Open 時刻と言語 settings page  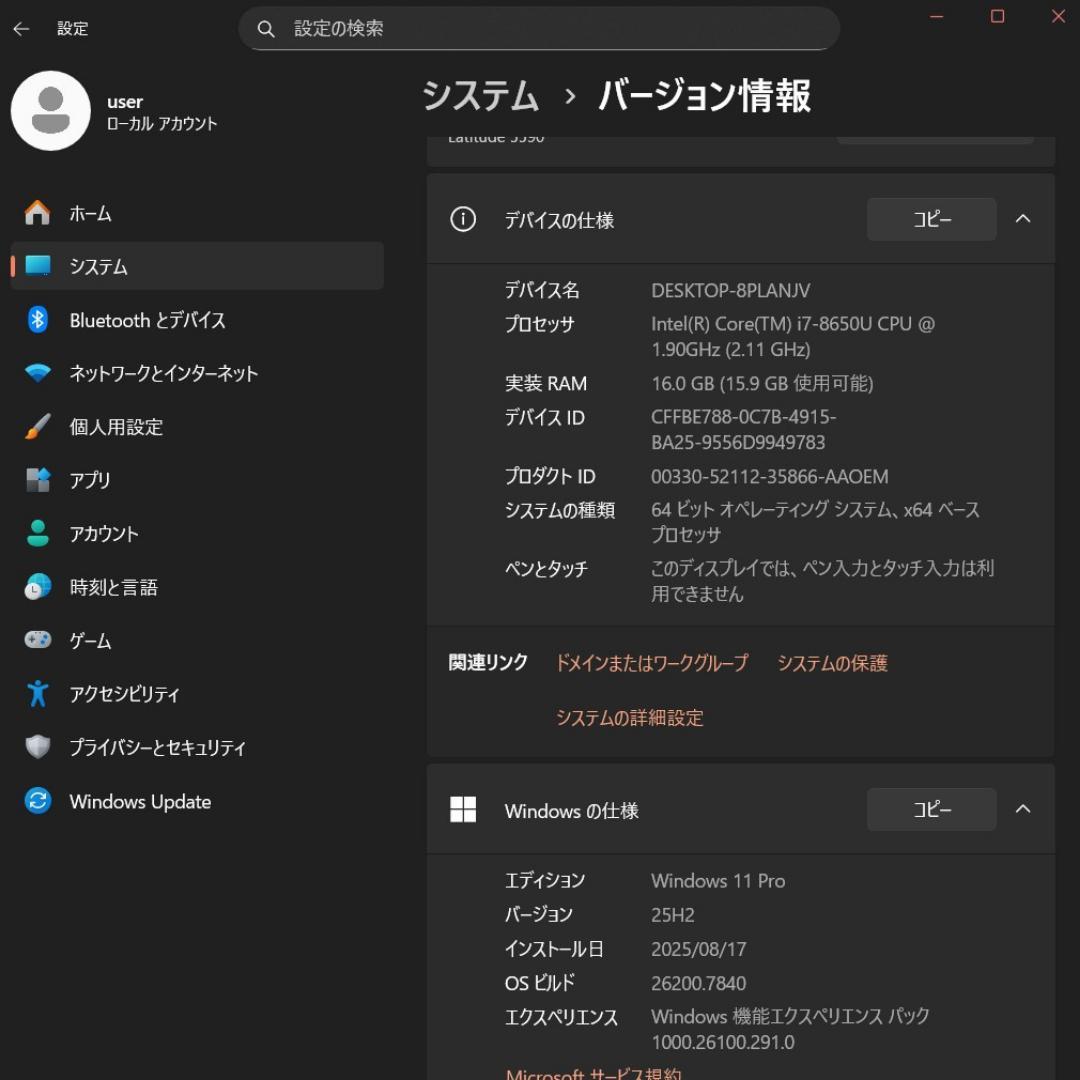(x=197, y=586)
